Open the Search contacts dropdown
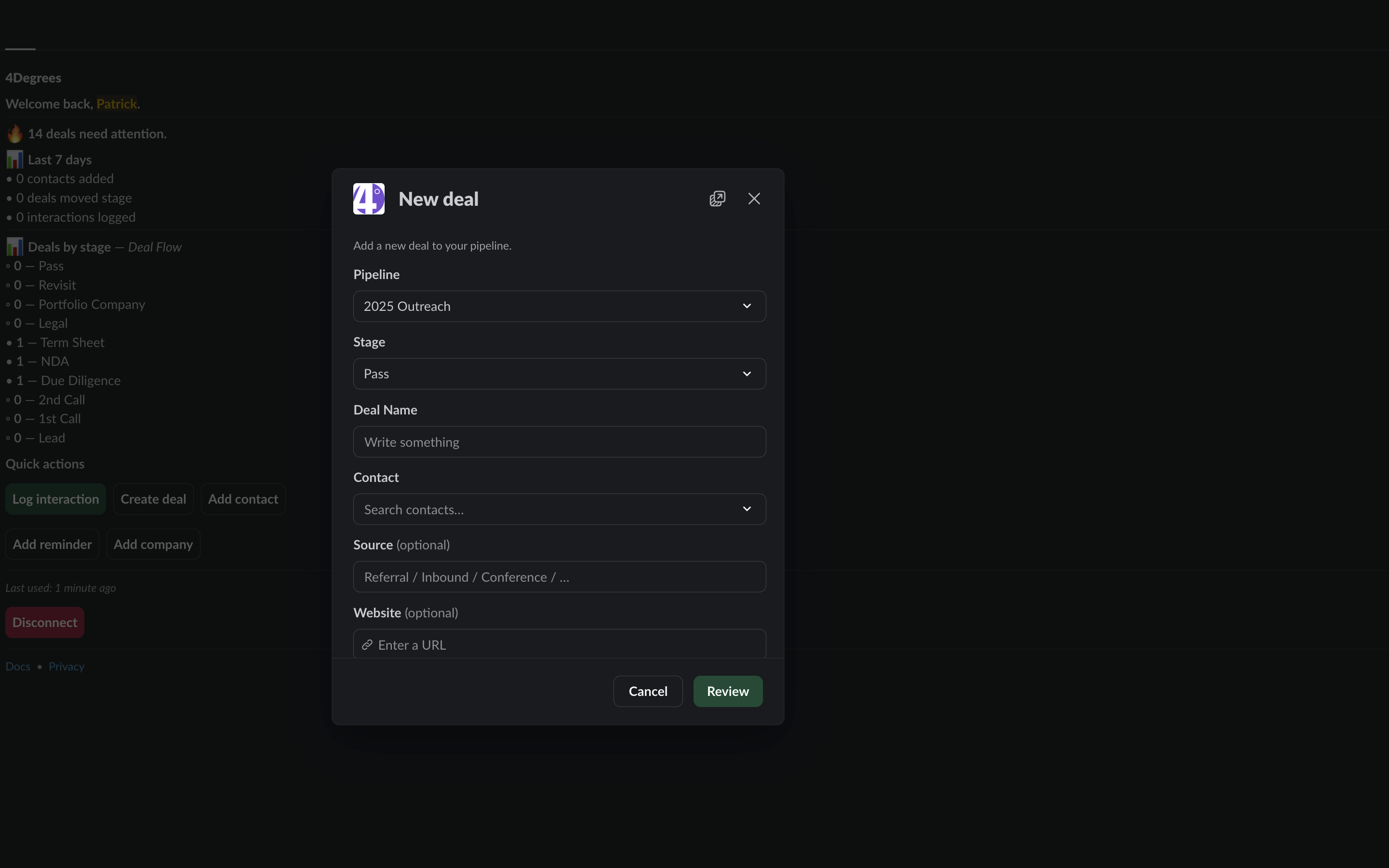1389x868 pixels. 560,509
